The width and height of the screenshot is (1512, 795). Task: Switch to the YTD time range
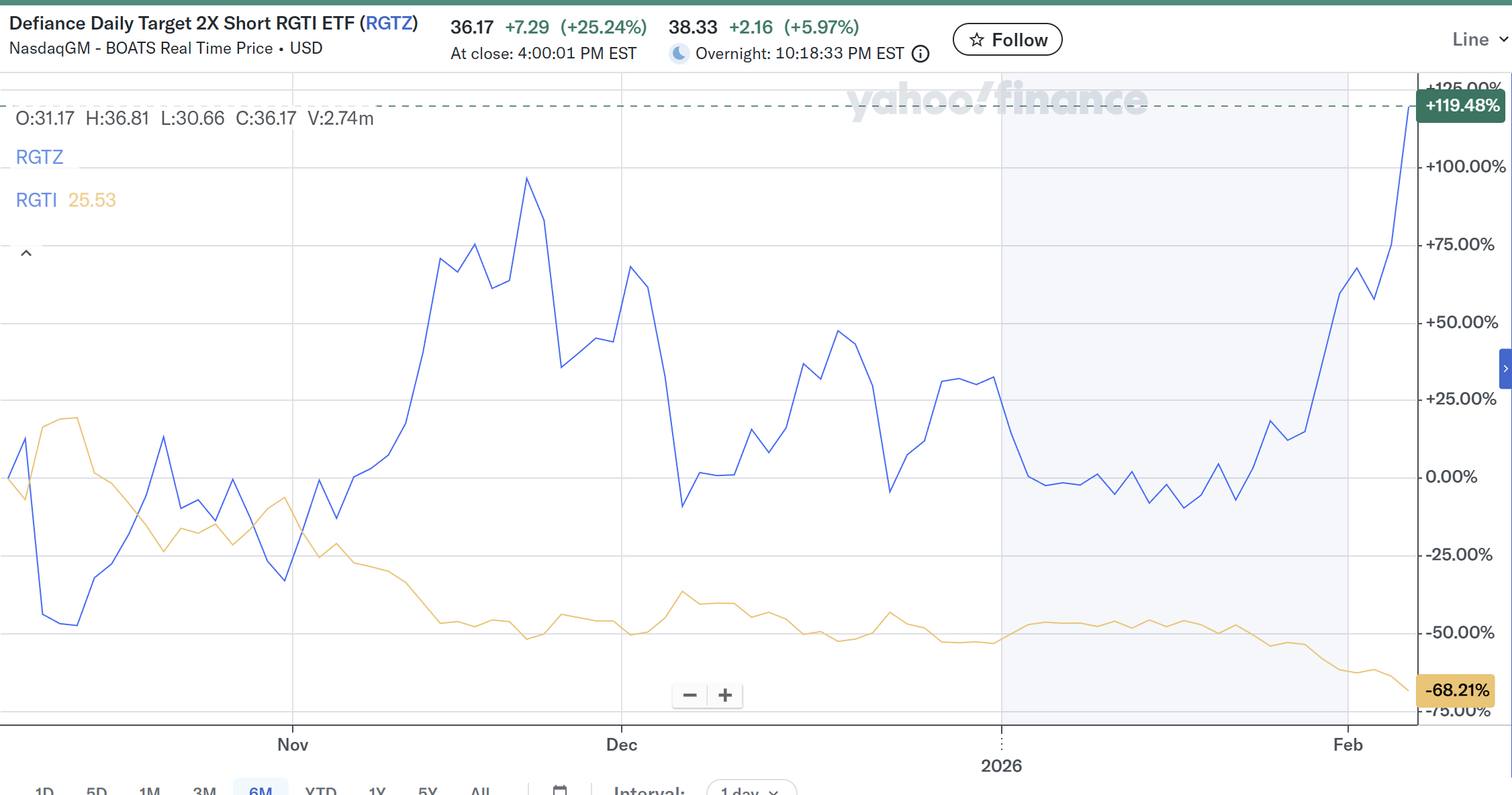[x=320, y=790]
